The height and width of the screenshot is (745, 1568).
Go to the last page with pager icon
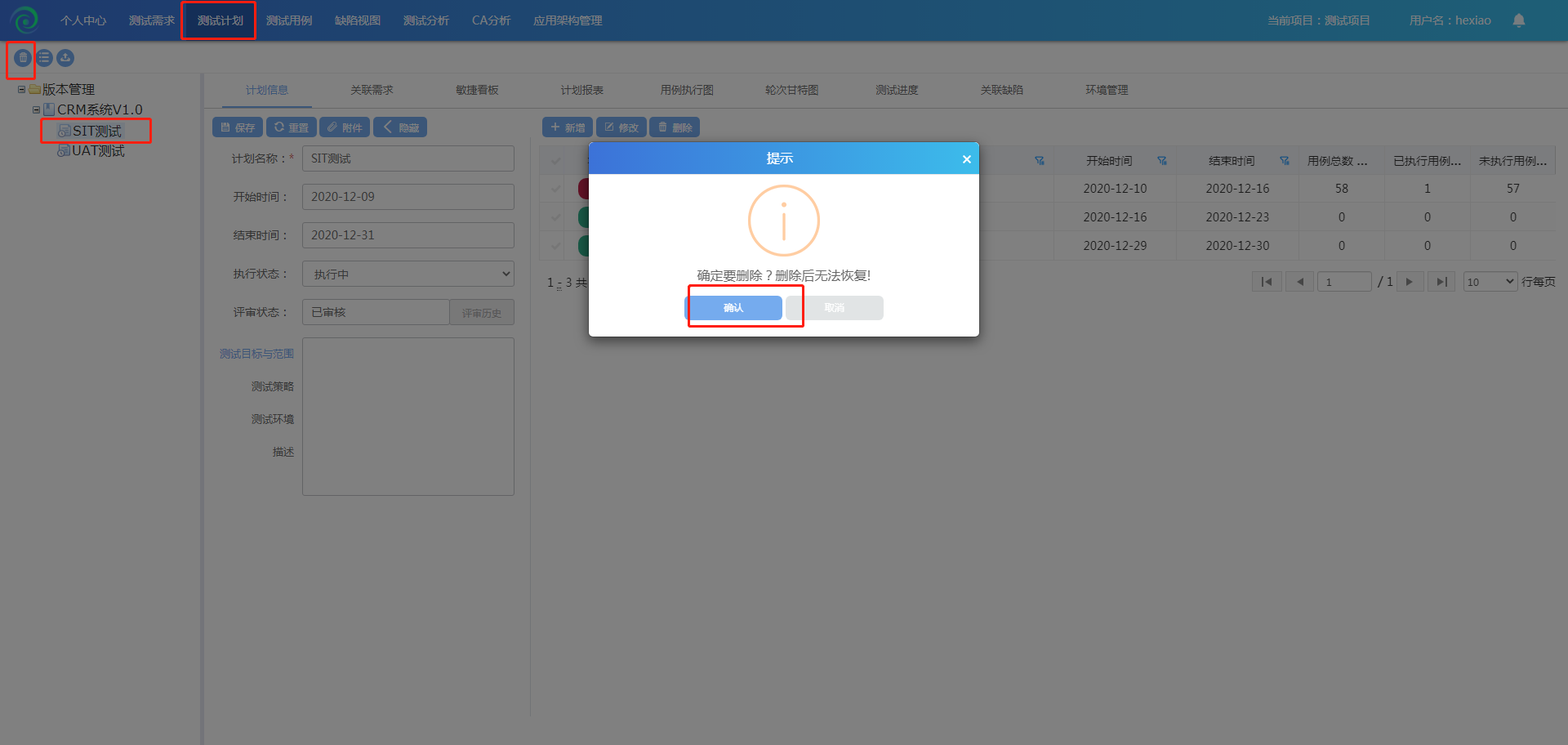[x=1441, y=282]
